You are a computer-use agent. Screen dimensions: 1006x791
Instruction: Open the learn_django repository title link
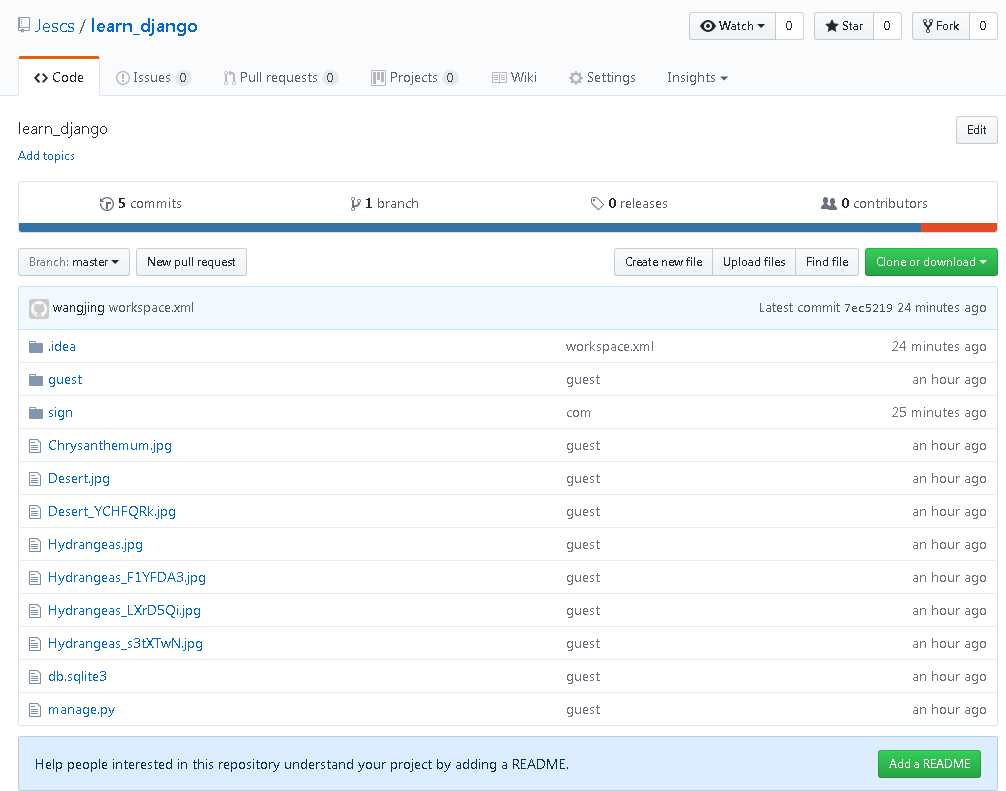click(144, 26)
